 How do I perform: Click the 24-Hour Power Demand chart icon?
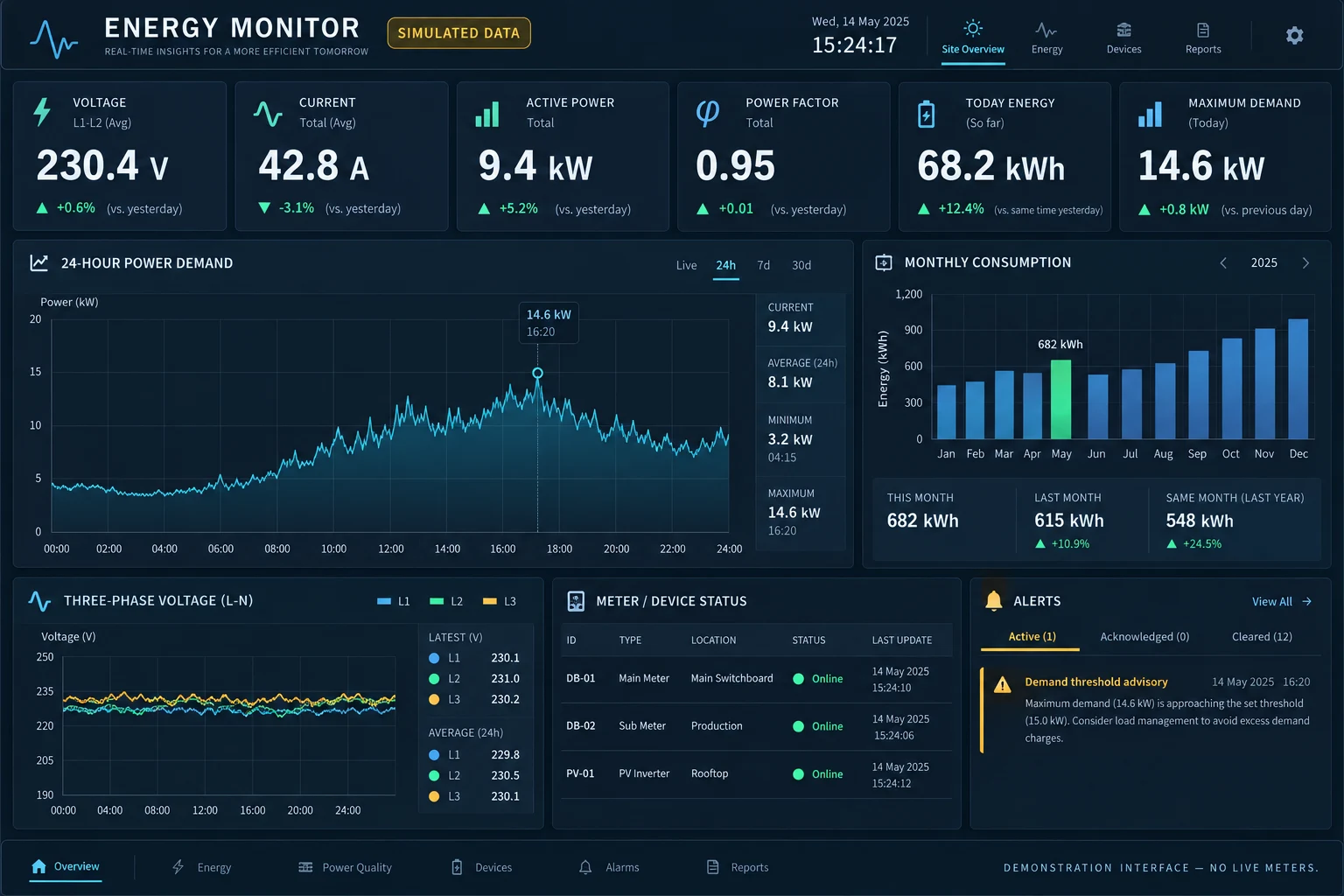[x=39, y=262]
